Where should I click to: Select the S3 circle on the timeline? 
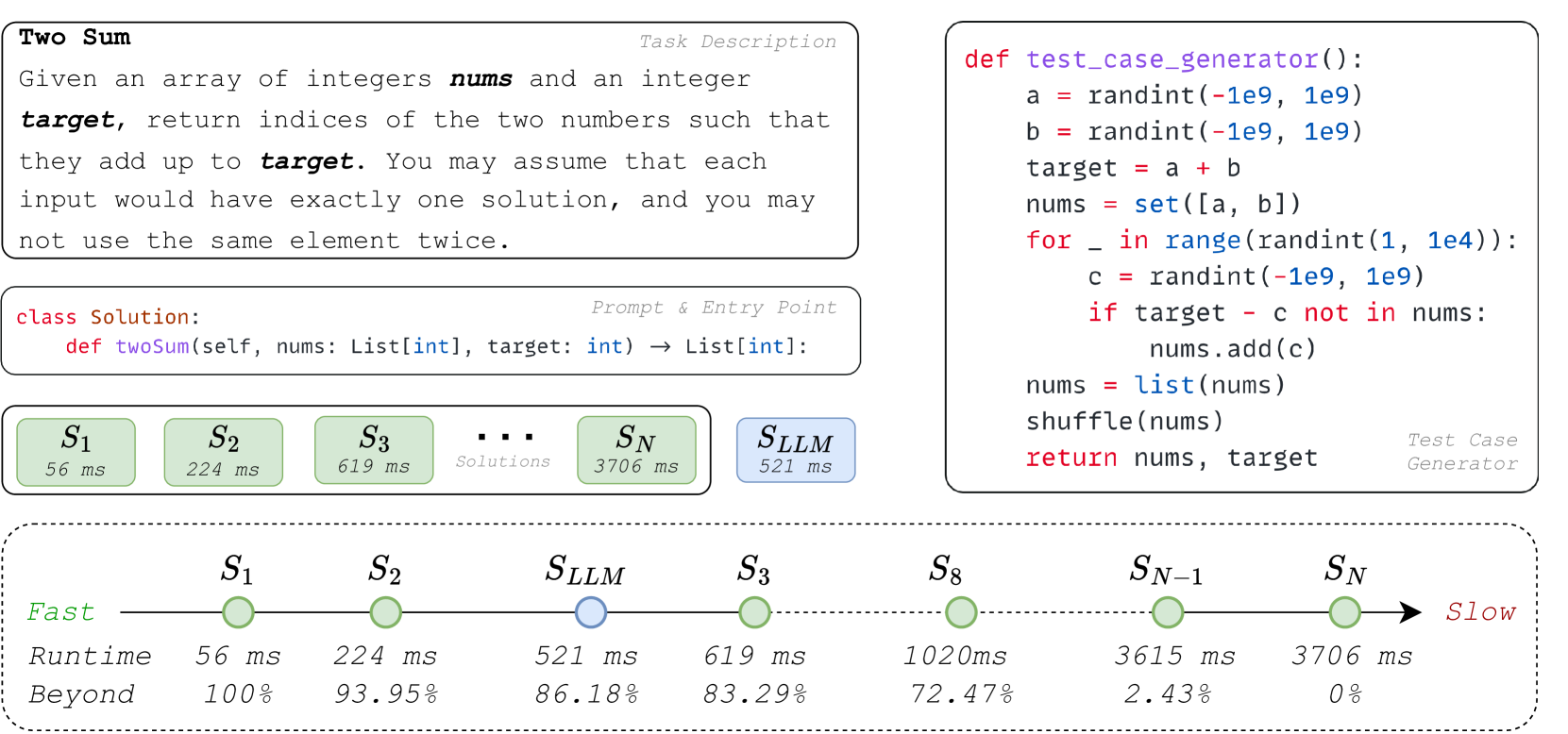754,612
